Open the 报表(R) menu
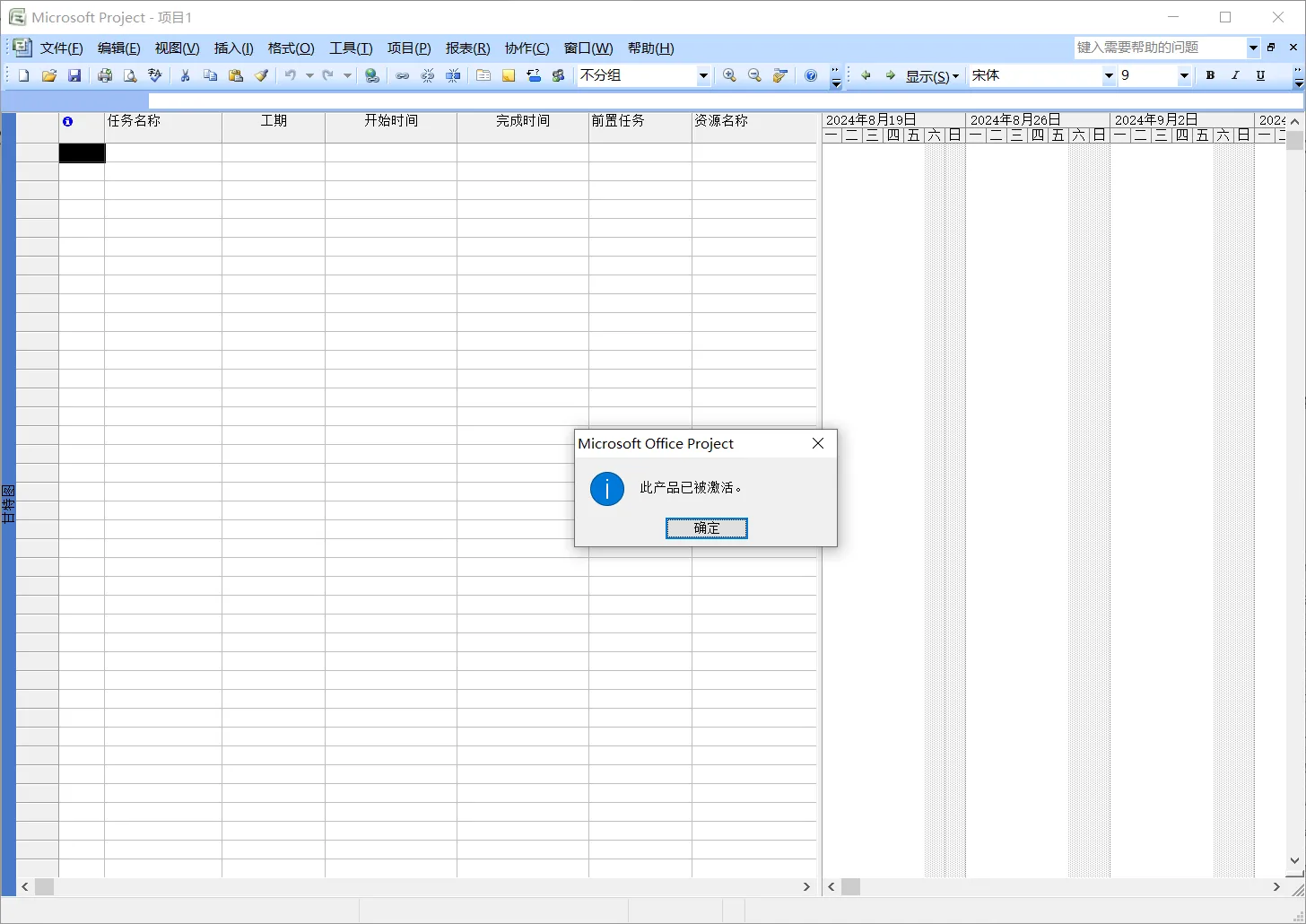The height and width of the screenshot is (924, 1306). (x=468, y=48)
